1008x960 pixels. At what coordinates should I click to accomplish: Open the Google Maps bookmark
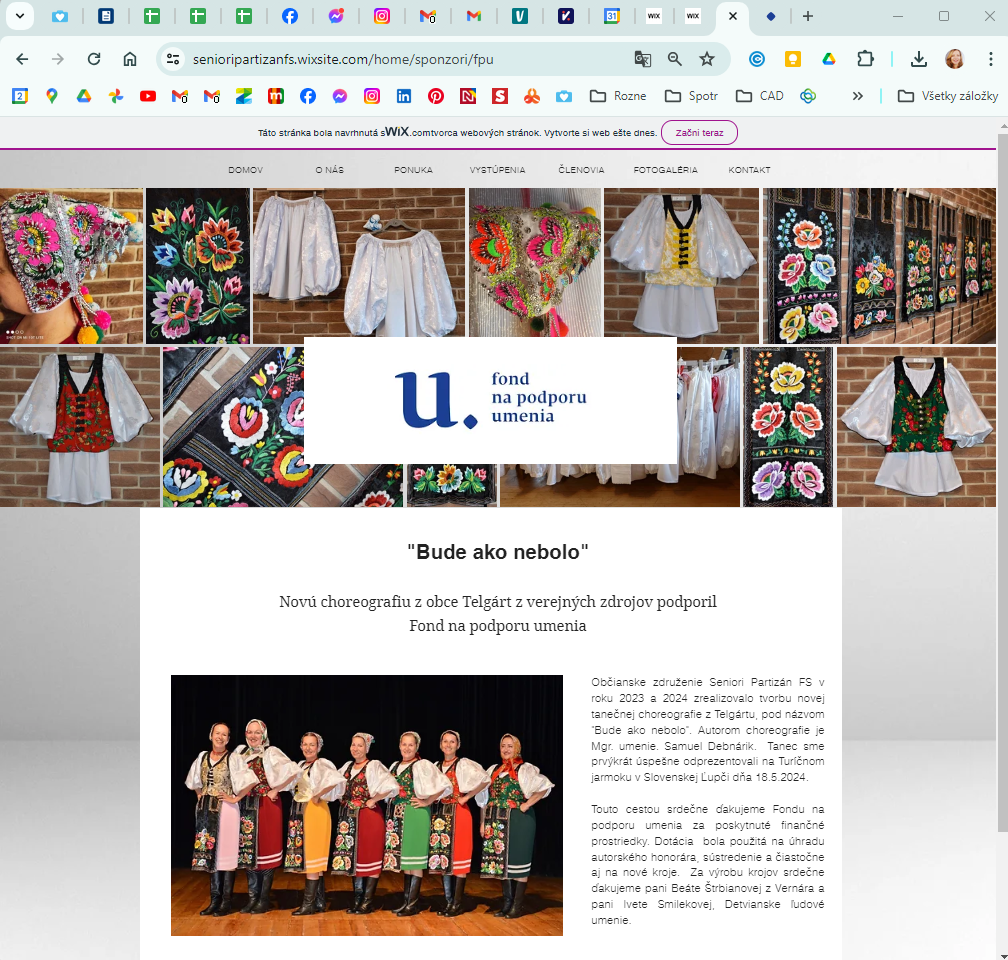pos(52,96)
